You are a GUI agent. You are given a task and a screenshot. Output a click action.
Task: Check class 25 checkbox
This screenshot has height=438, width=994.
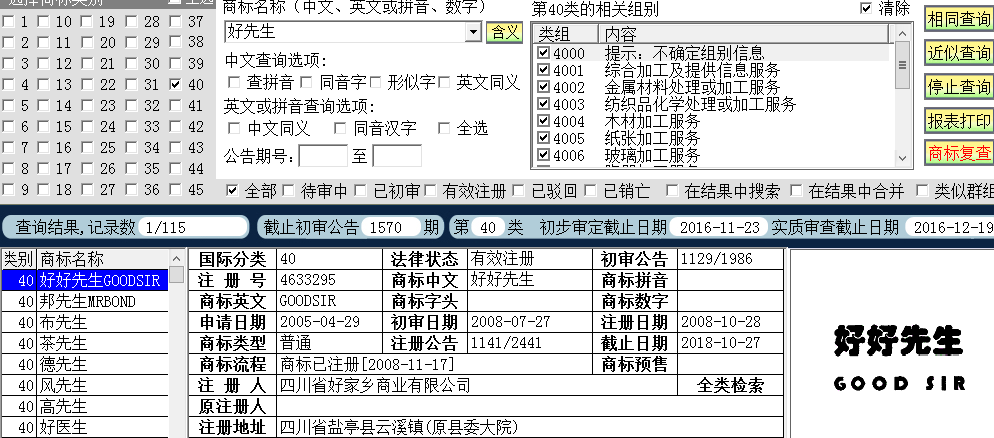pyautogui.click(x=87, y=148)
